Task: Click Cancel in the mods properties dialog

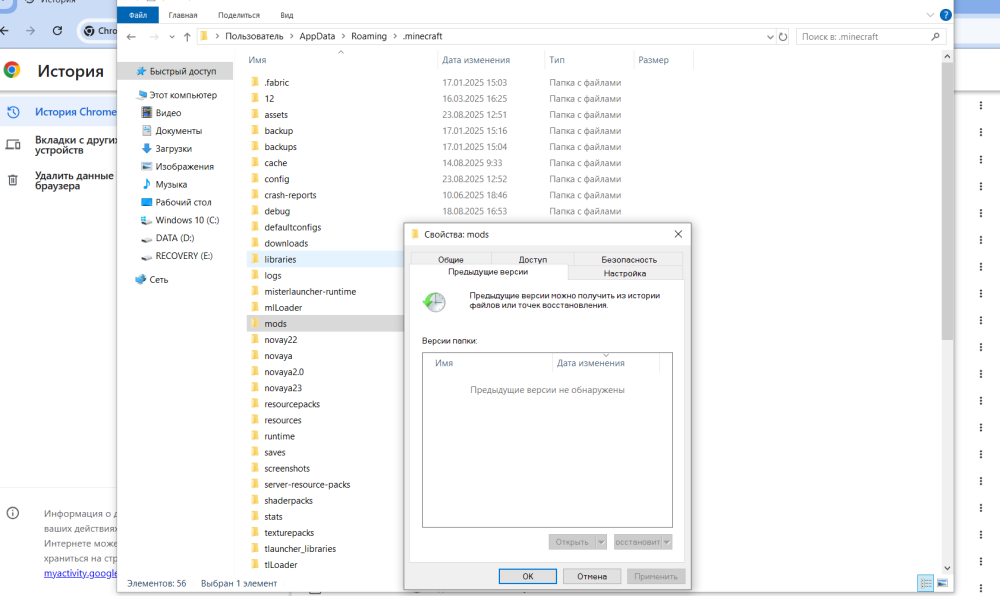Action: tap(592, 576)
